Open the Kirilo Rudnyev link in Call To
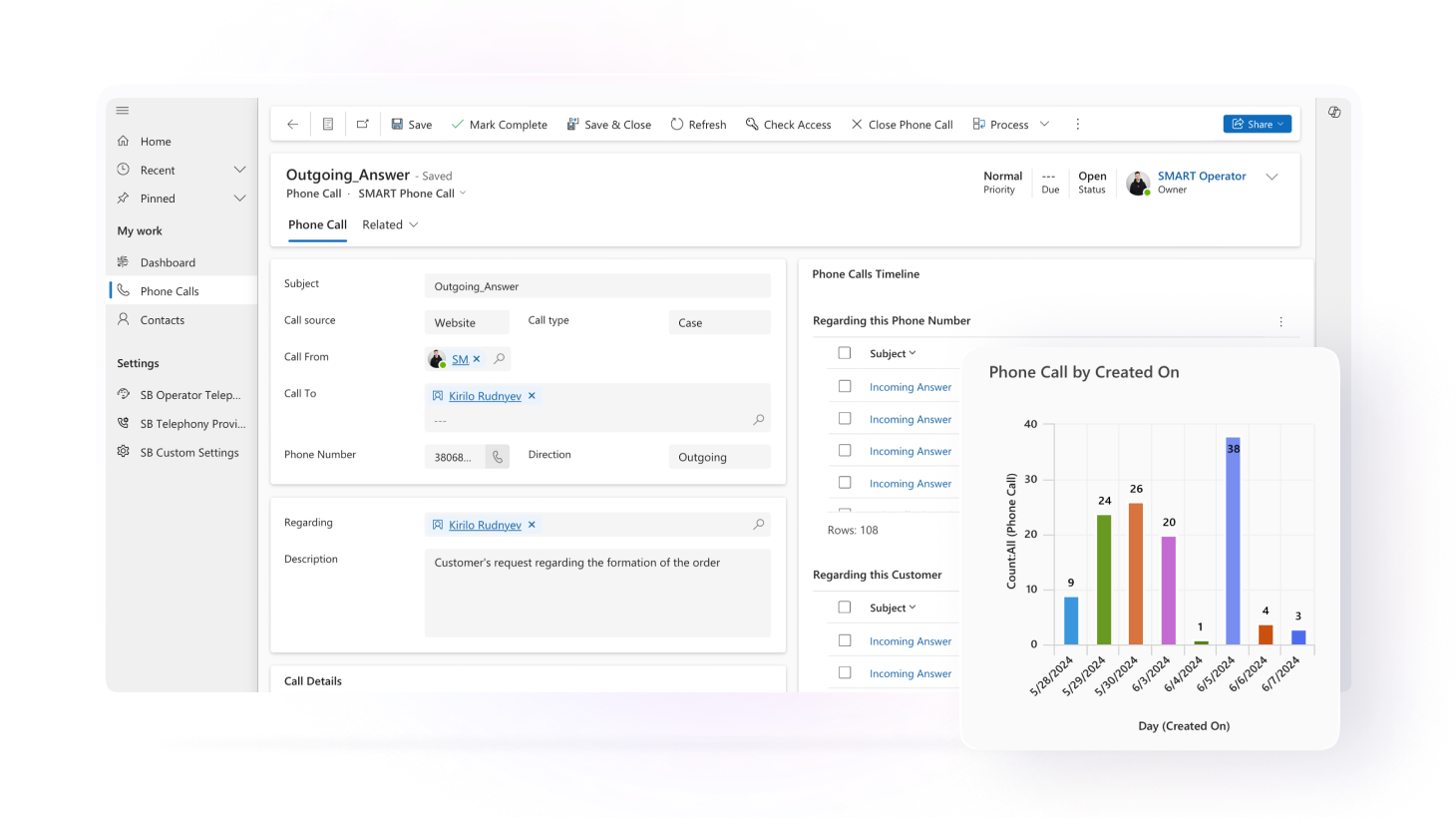This screenshot has width=1456, height=818. click(x=485, y=396)
